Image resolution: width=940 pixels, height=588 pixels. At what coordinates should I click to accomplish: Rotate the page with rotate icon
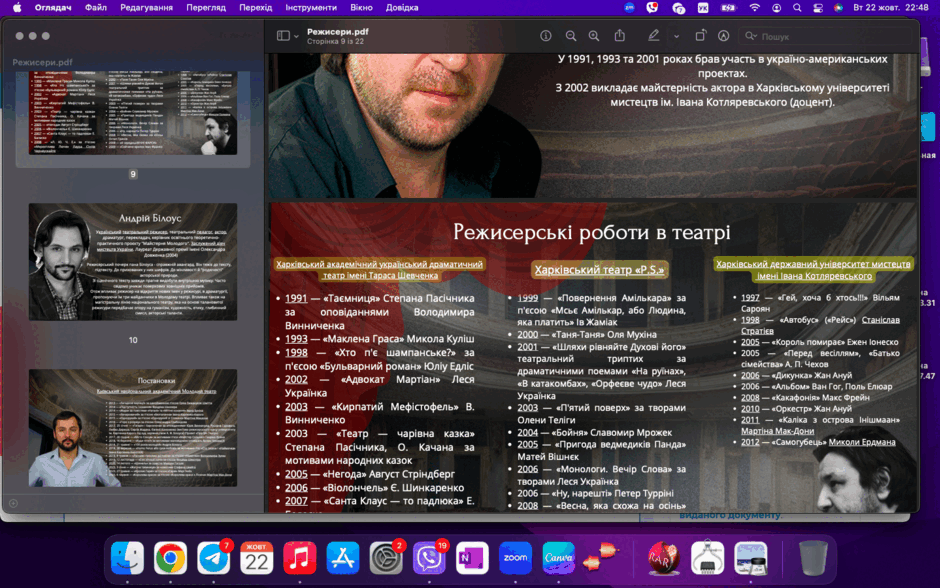click(x=700, y=36)
